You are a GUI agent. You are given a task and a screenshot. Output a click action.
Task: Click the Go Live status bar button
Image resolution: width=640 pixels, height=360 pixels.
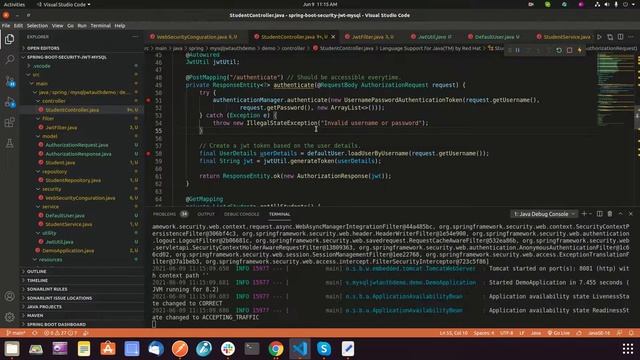[558, 333]
